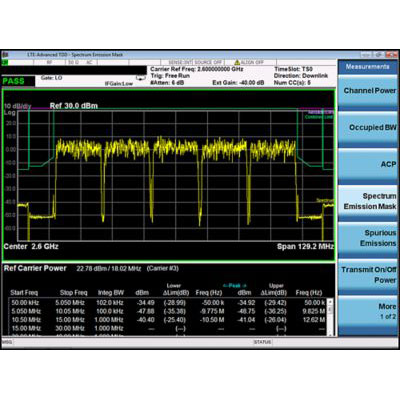Click the results table scrollbar up arrow
This screenshot has width=400, height=400.
[330, 302]
